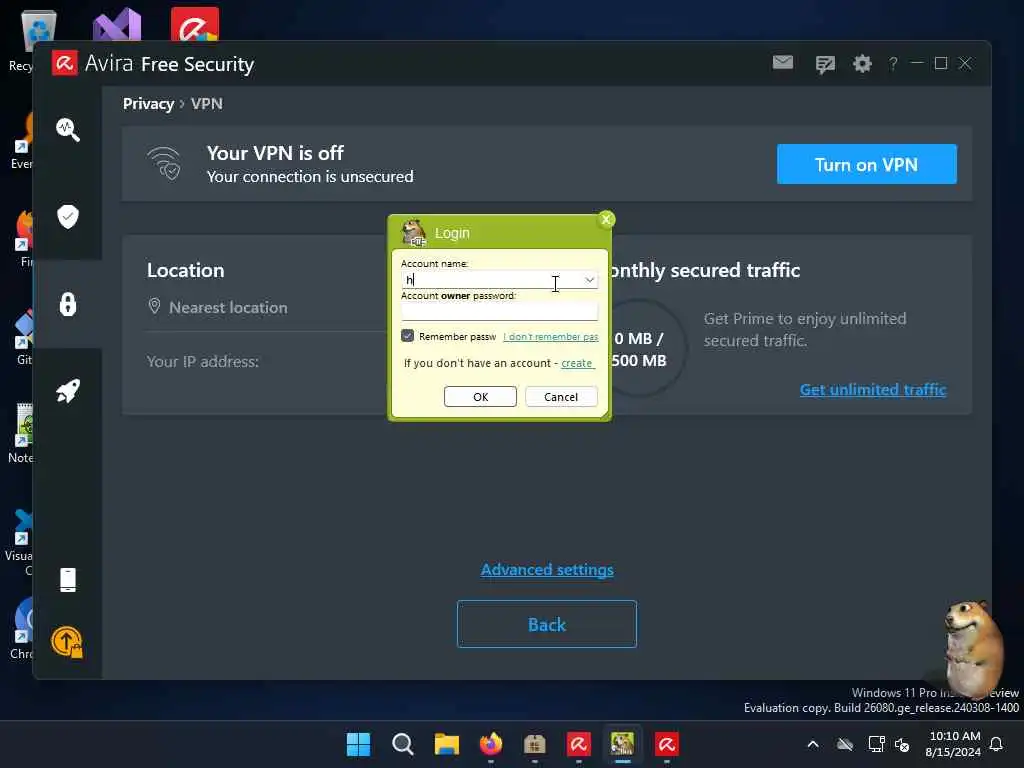Close the Login dialog with green X
The height and width of the screenshot is (768, 1024).
tap(606, 219)
